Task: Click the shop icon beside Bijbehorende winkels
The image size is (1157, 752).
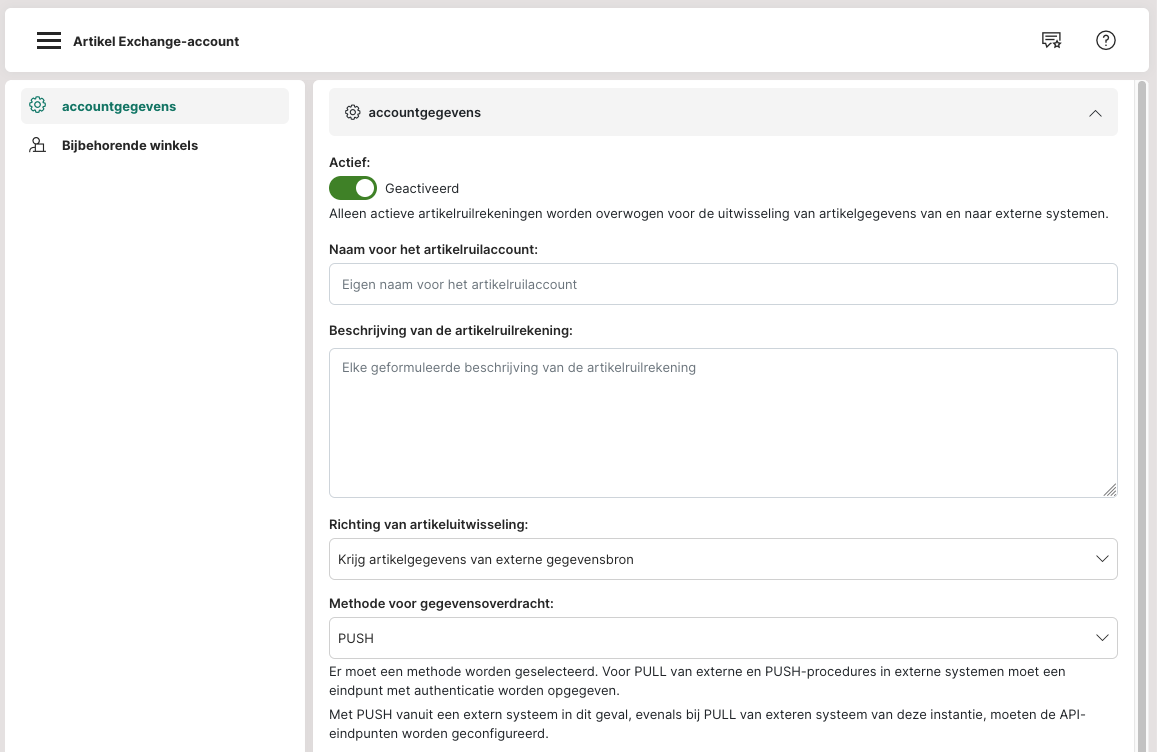Action: [38, 145]
